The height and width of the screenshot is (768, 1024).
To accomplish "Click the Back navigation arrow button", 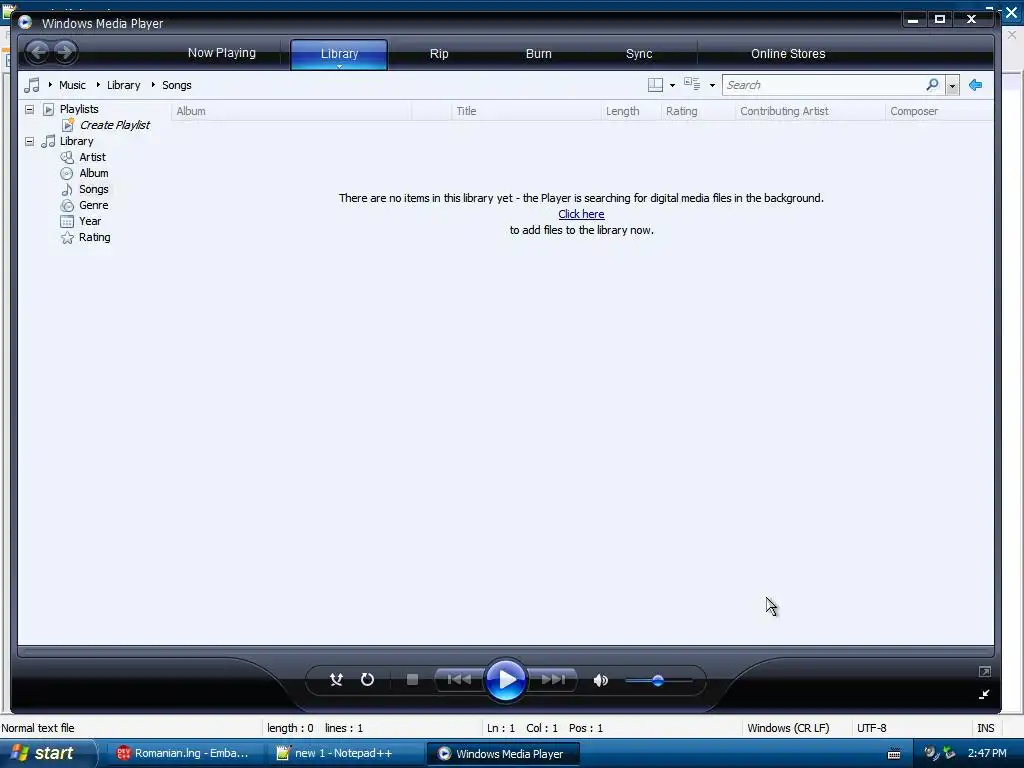I will click(x=37, y=52).
